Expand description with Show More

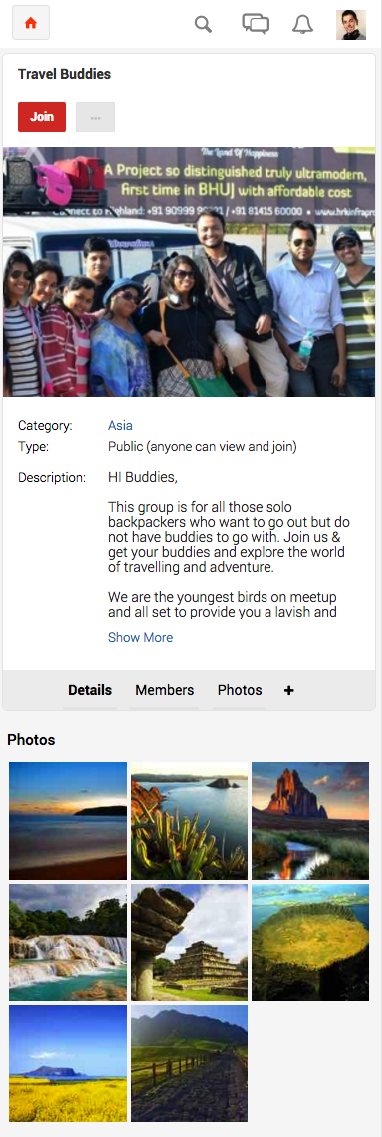(x=141, y=637)
